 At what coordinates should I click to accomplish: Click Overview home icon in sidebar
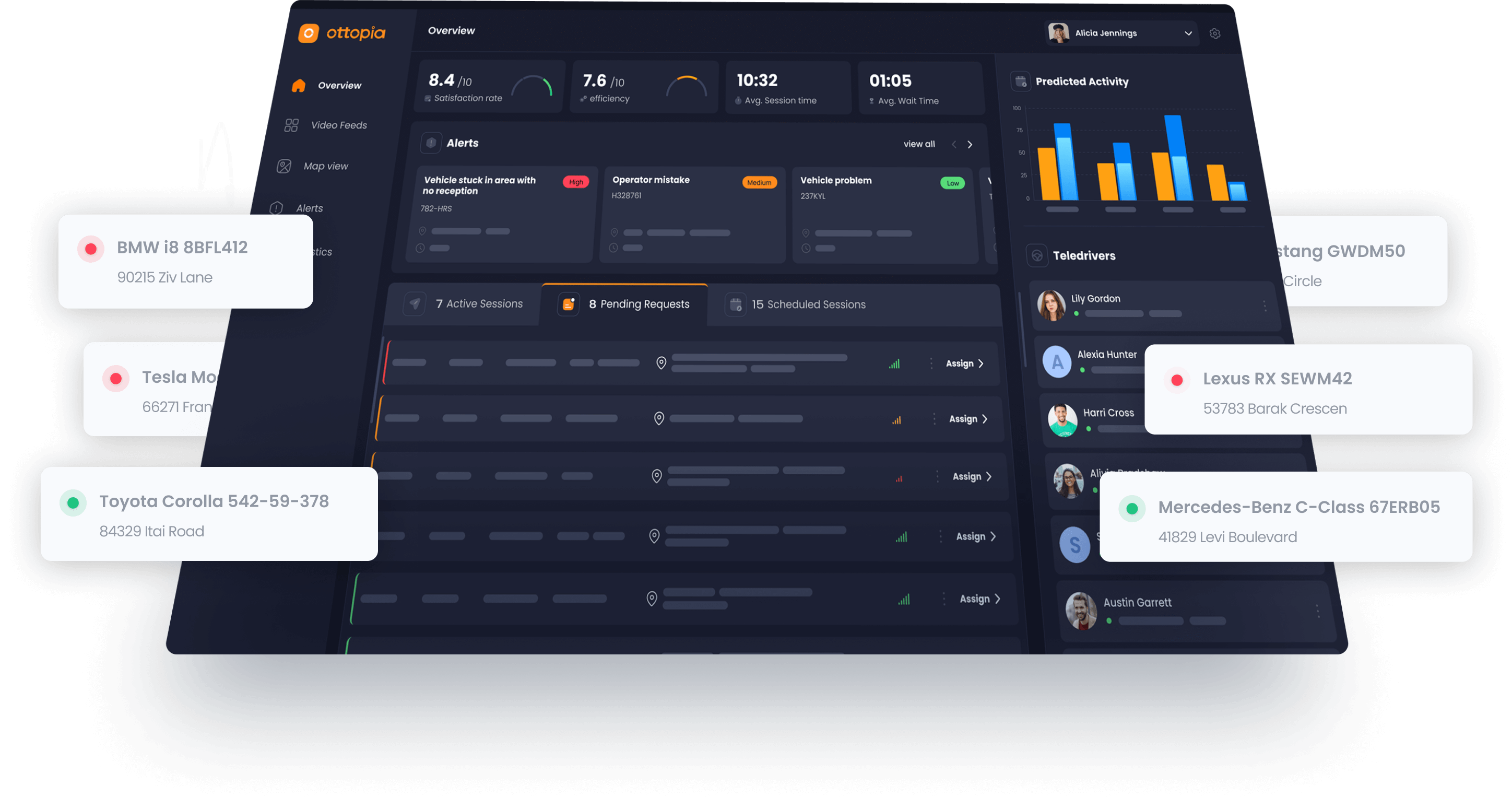point(299,86)
